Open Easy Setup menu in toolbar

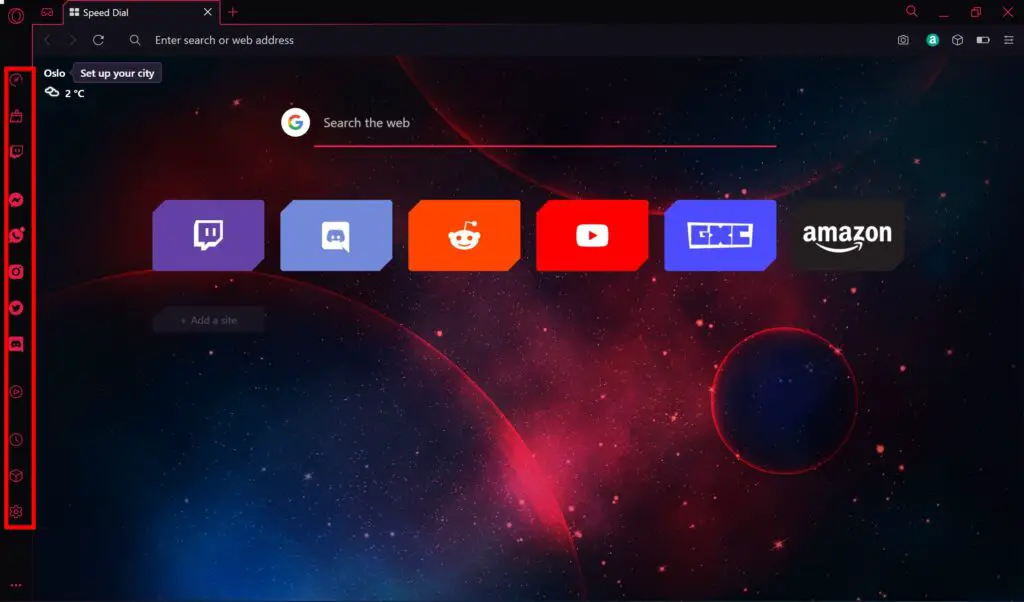[x=1008, y=40]
